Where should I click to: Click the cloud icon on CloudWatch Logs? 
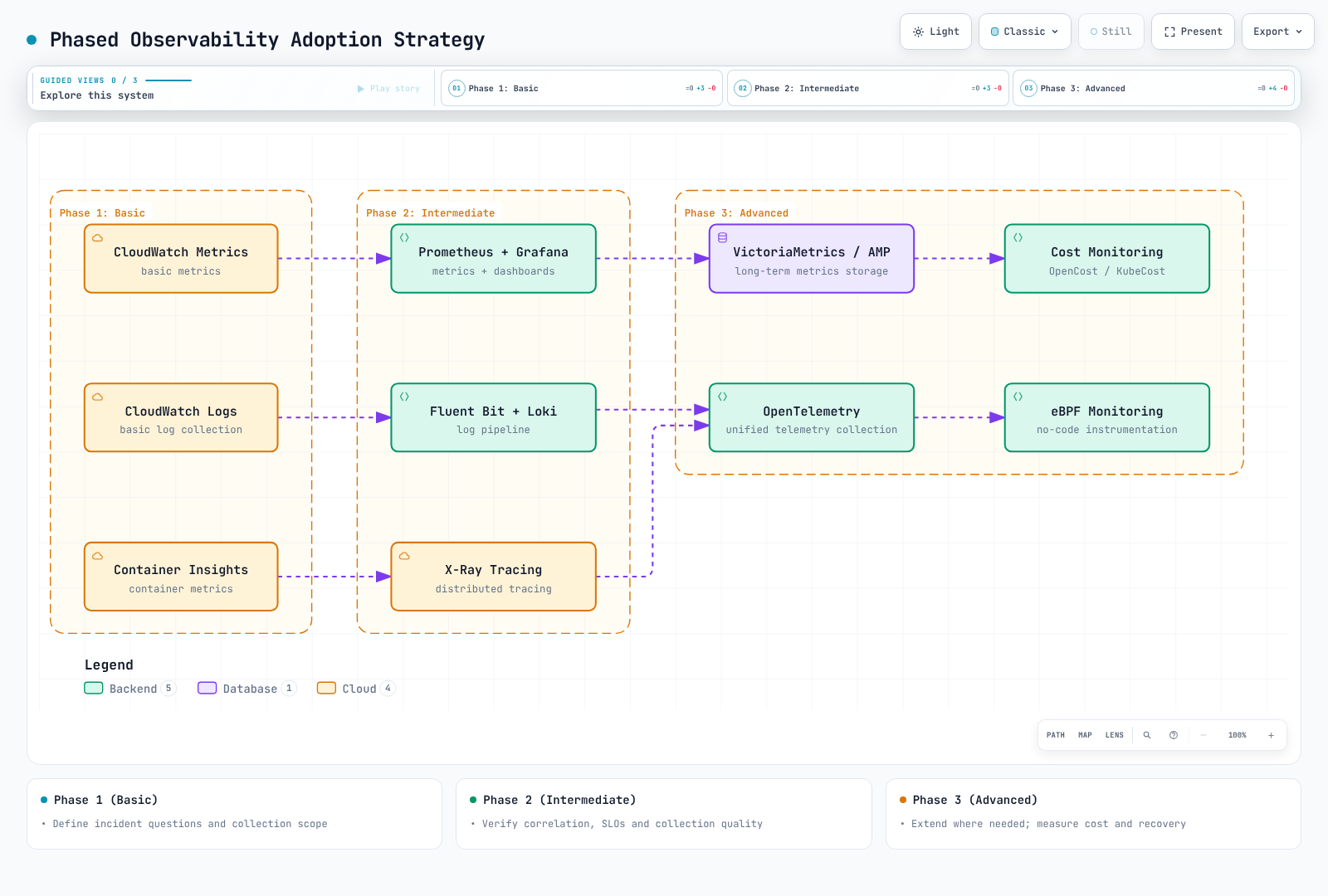(98, 397)
